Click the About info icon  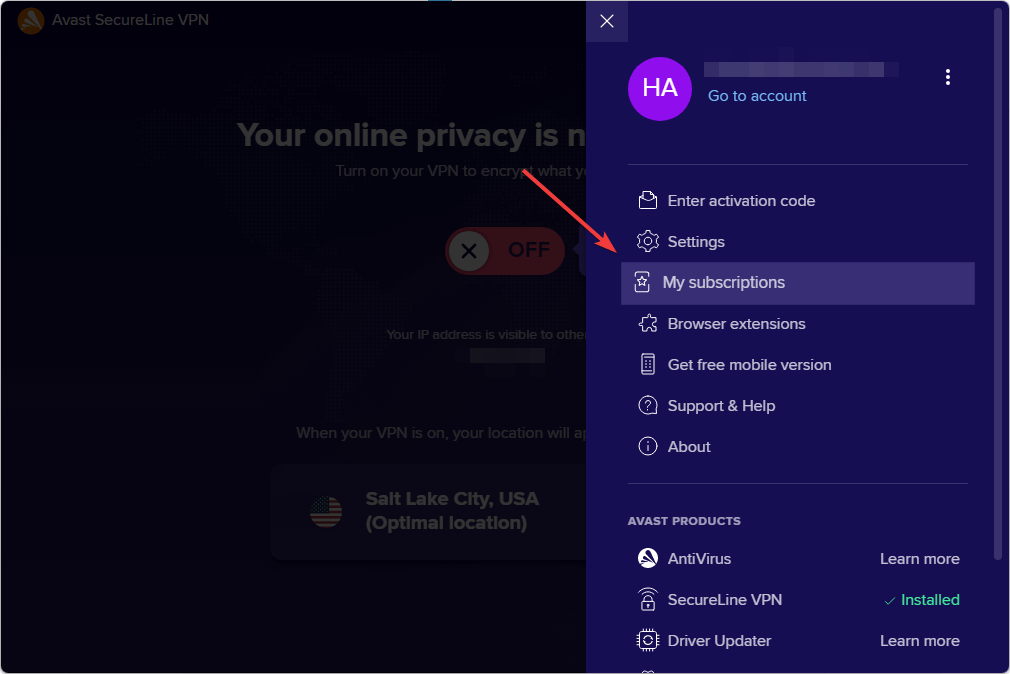pos(648,447)
